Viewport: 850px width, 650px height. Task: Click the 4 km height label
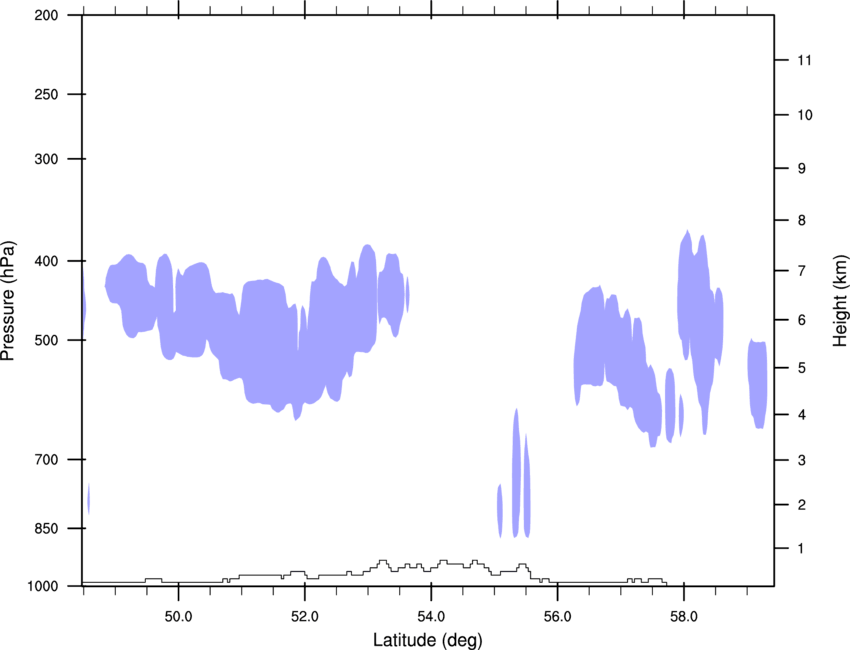point(802,415)
